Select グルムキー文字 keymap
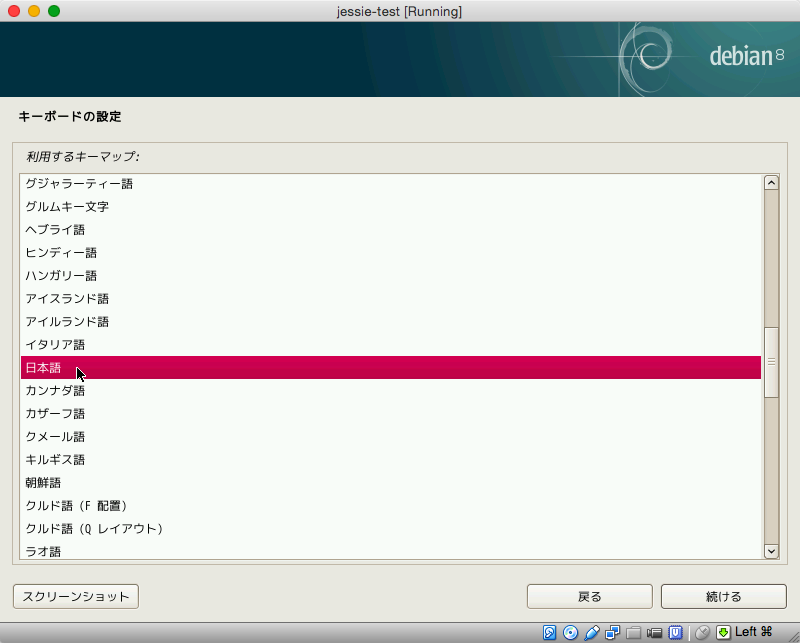 (391, 207)
